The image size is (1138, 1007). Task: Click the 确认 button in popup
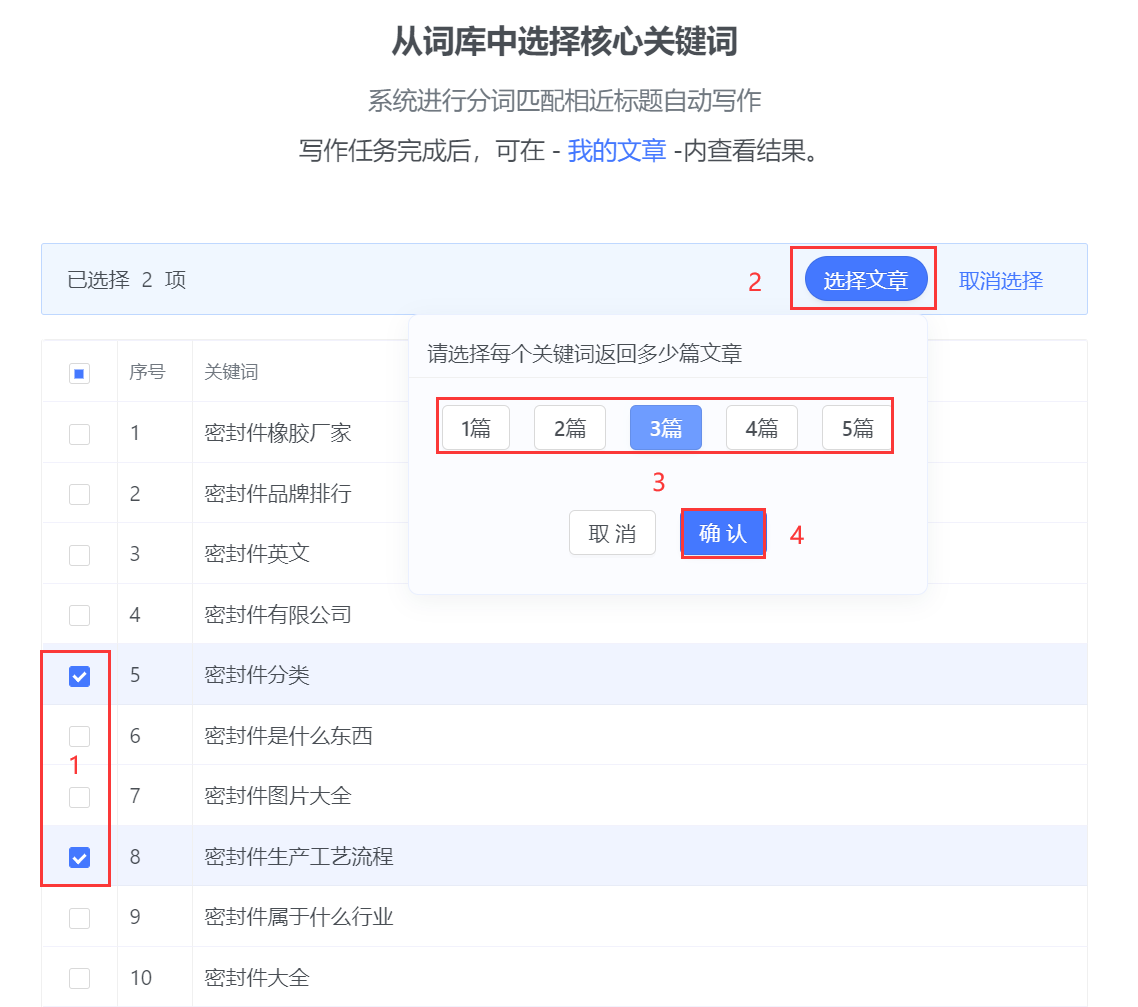[x=723, y=533]
